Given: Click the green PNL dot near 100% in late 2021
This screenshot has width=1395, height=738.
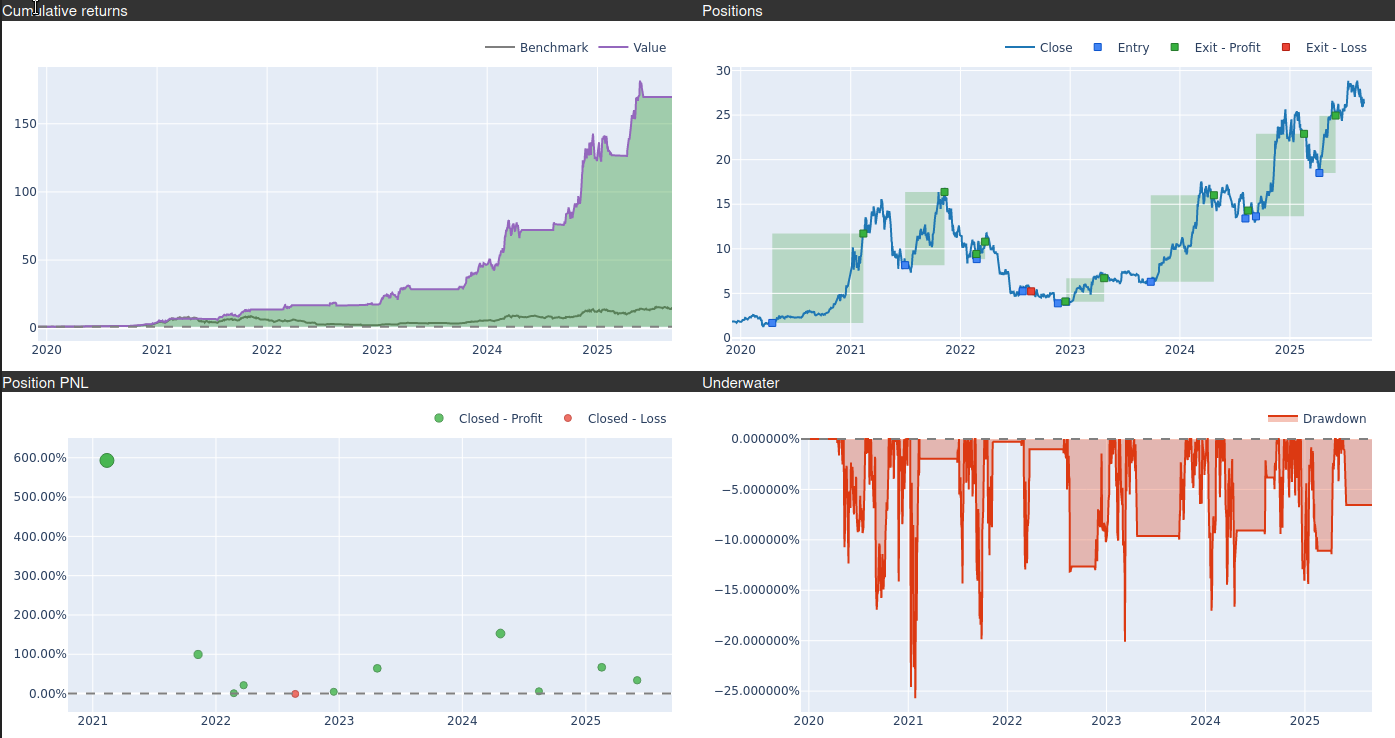Looking at the screenshot, I should pos(198,655).
